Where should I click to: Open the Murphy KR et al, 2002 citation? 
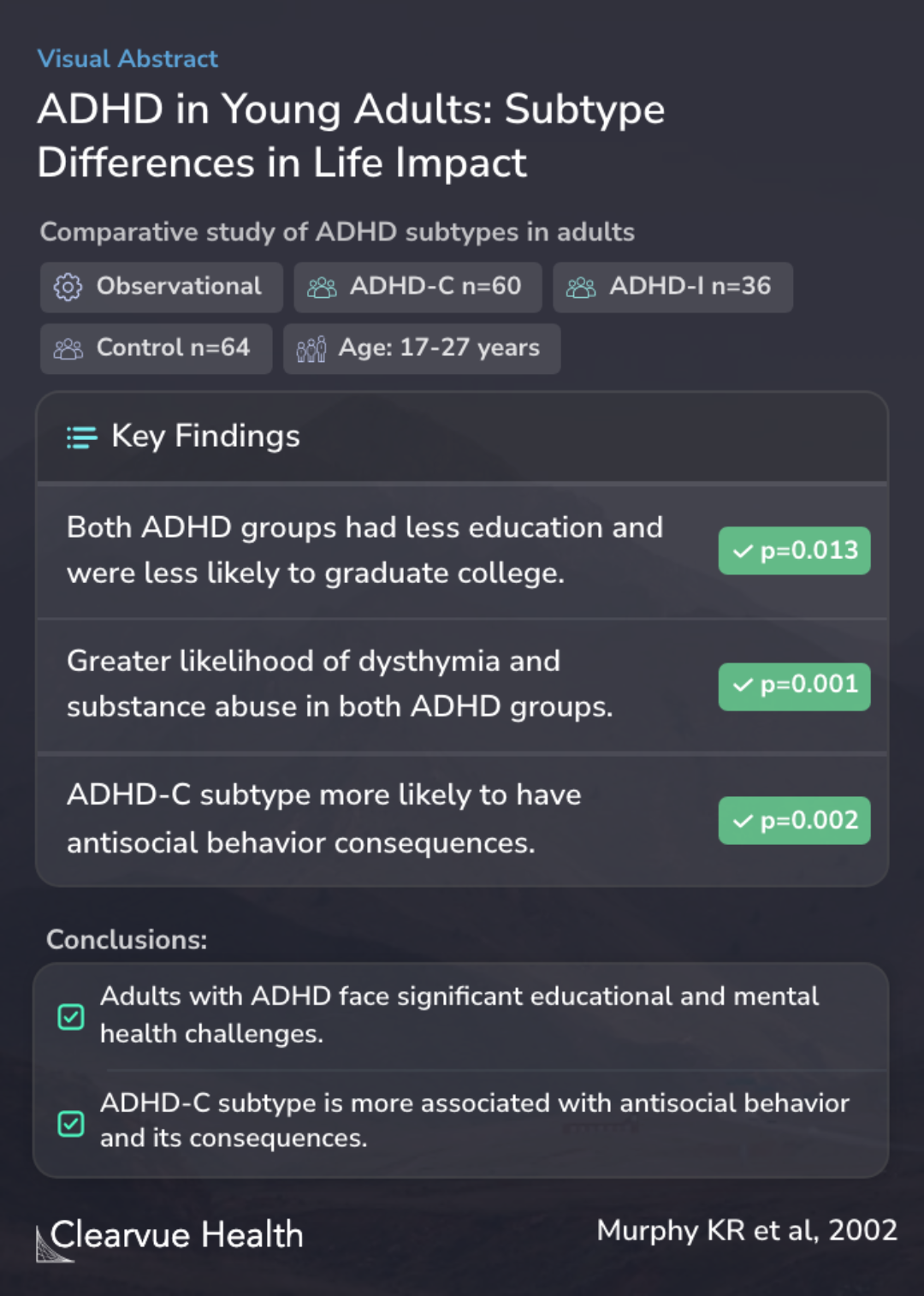pos(747,1230)
